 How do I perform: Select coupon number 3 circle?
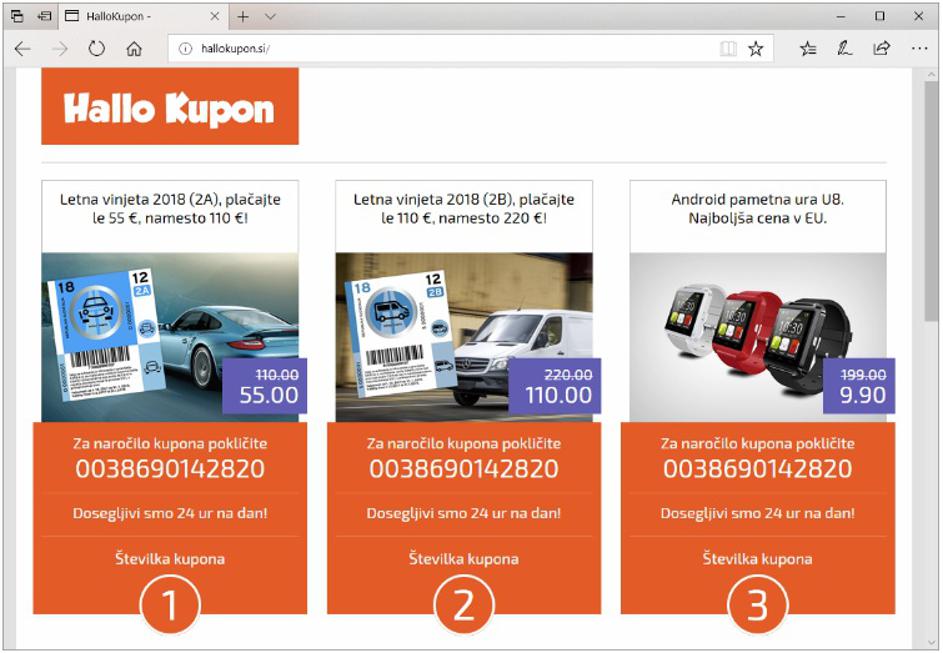click(757, 605)
